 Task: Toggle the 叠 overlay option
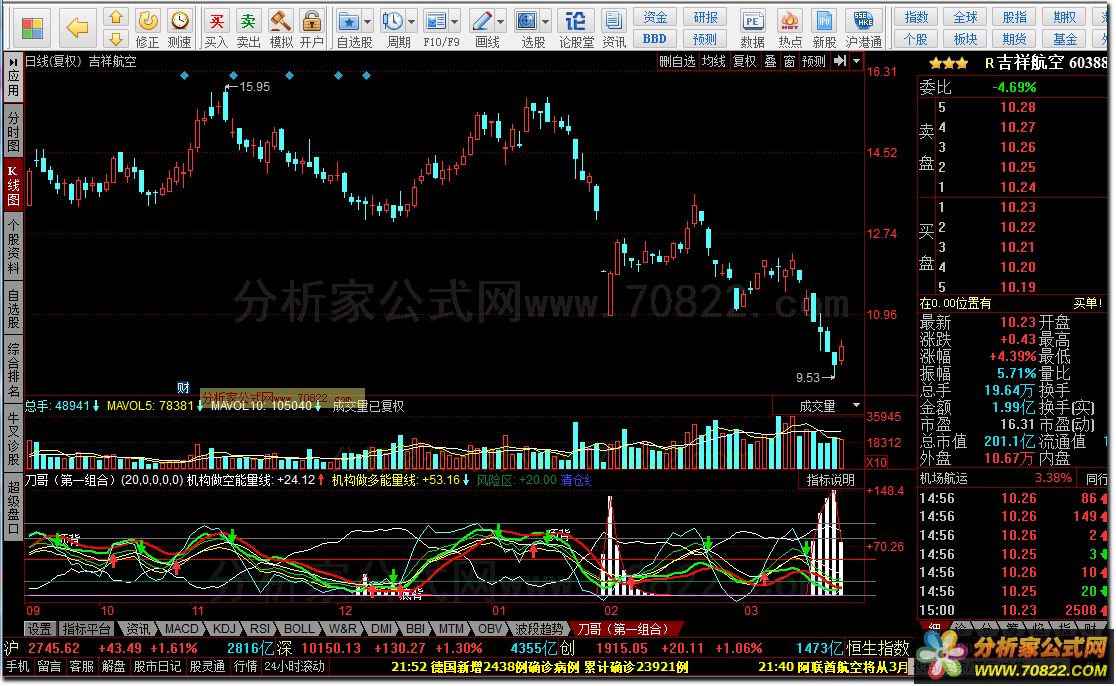770,61
